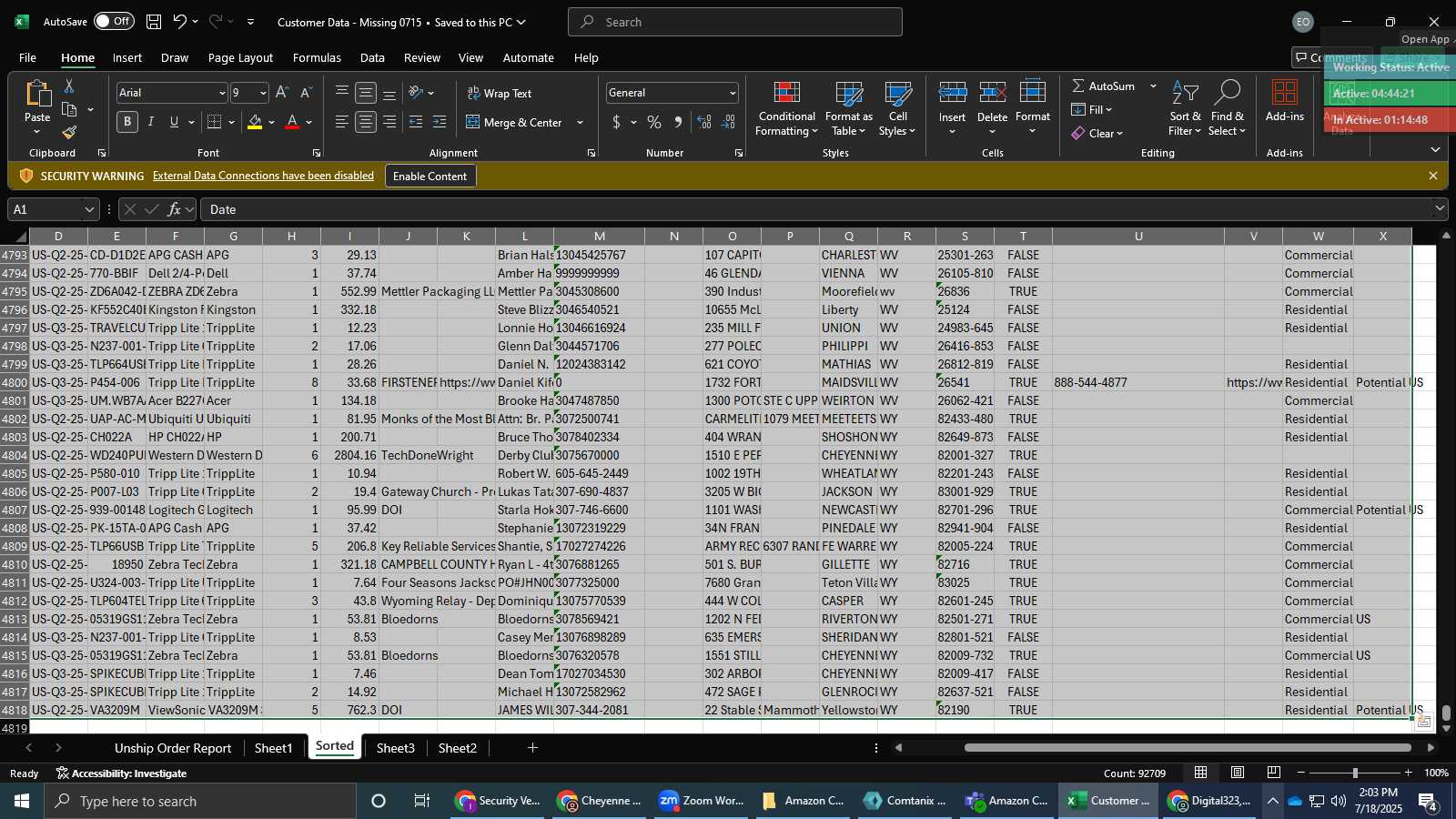This screenshot has height=819, width=1456.
Task: Open Format as Table gallery
Action: coord(848,109)
